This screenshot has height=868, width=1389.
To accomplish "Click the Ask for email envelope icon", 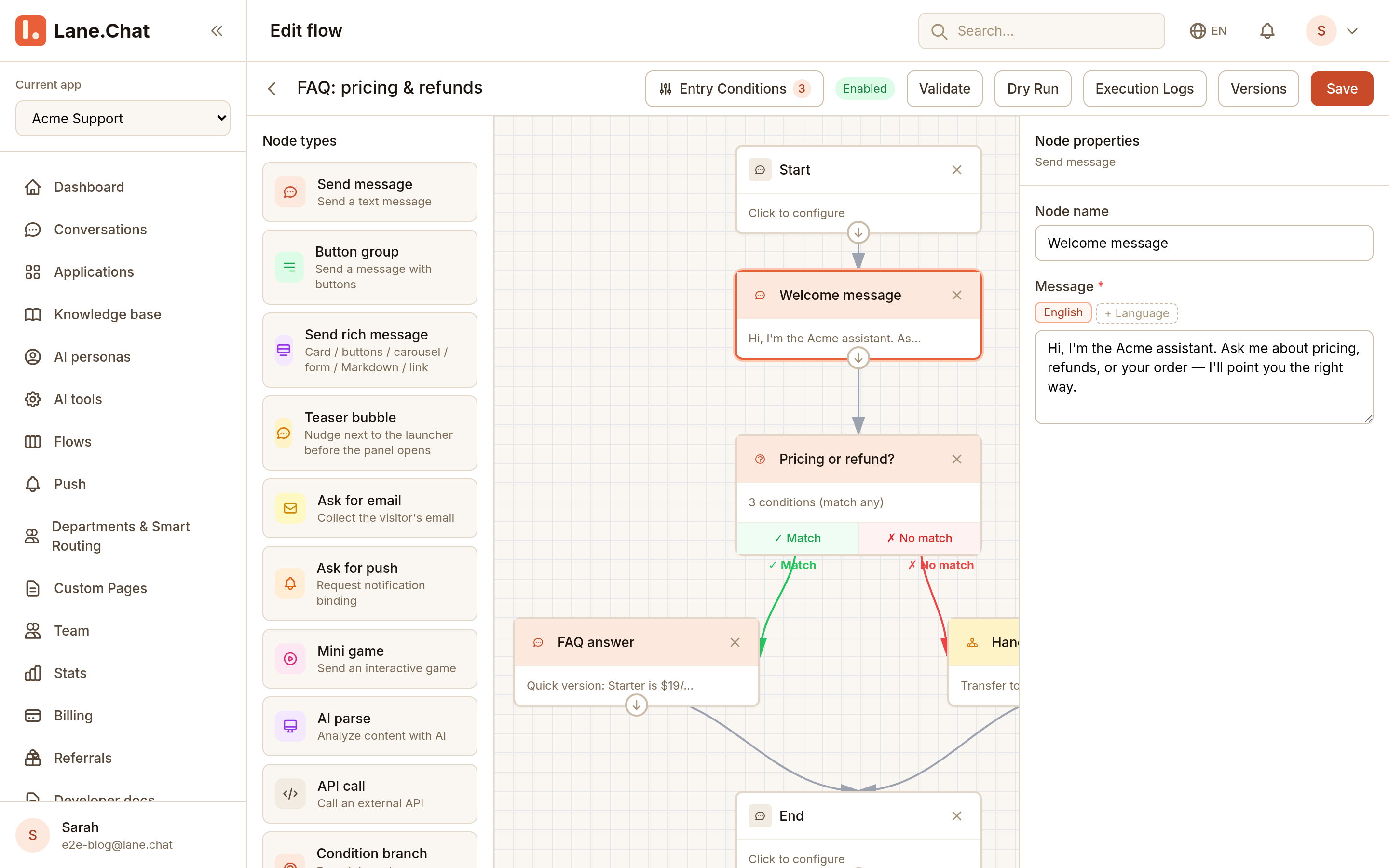I will (290, 508).
